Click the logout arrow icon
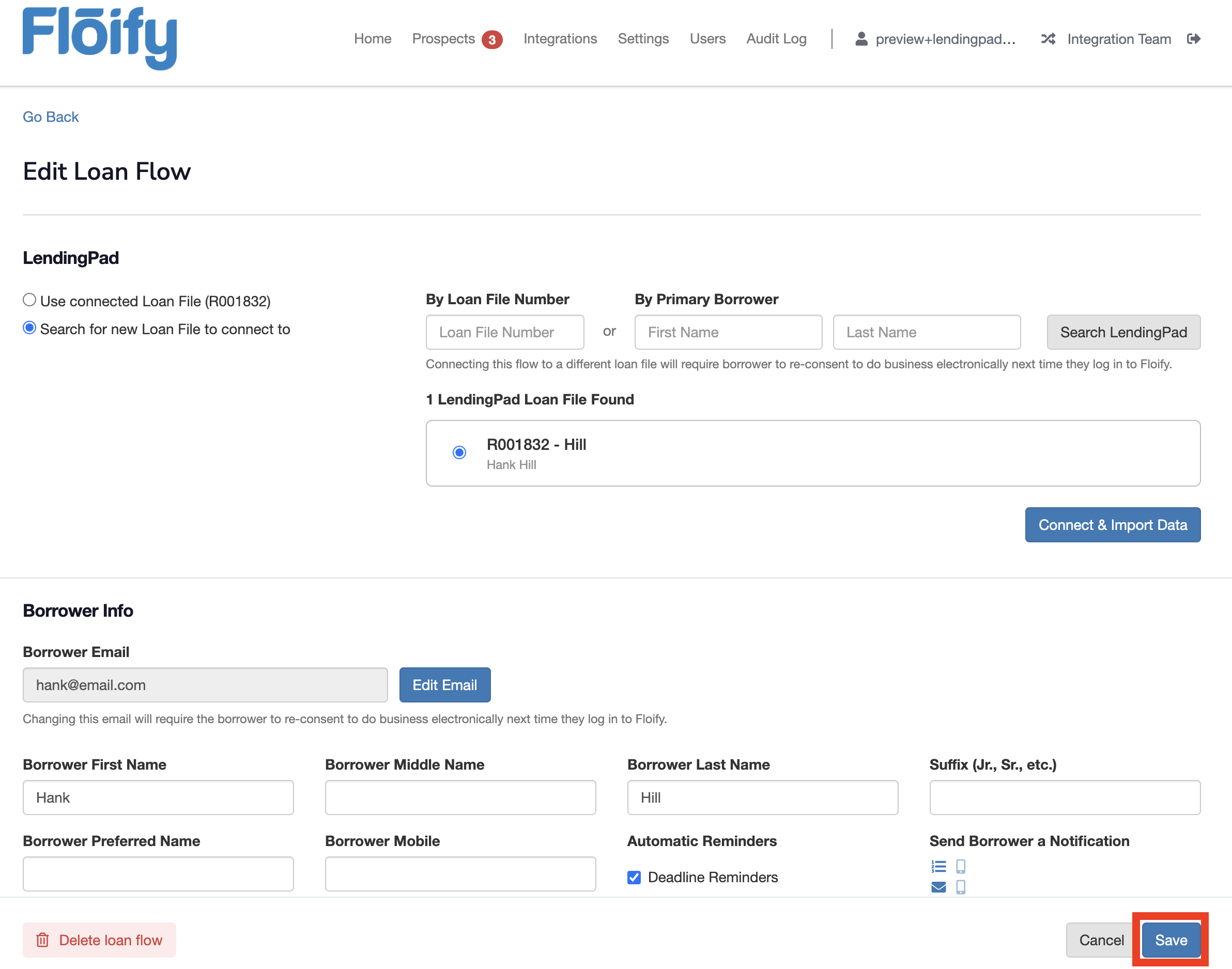1232x969 pixels. (1193, 39)
